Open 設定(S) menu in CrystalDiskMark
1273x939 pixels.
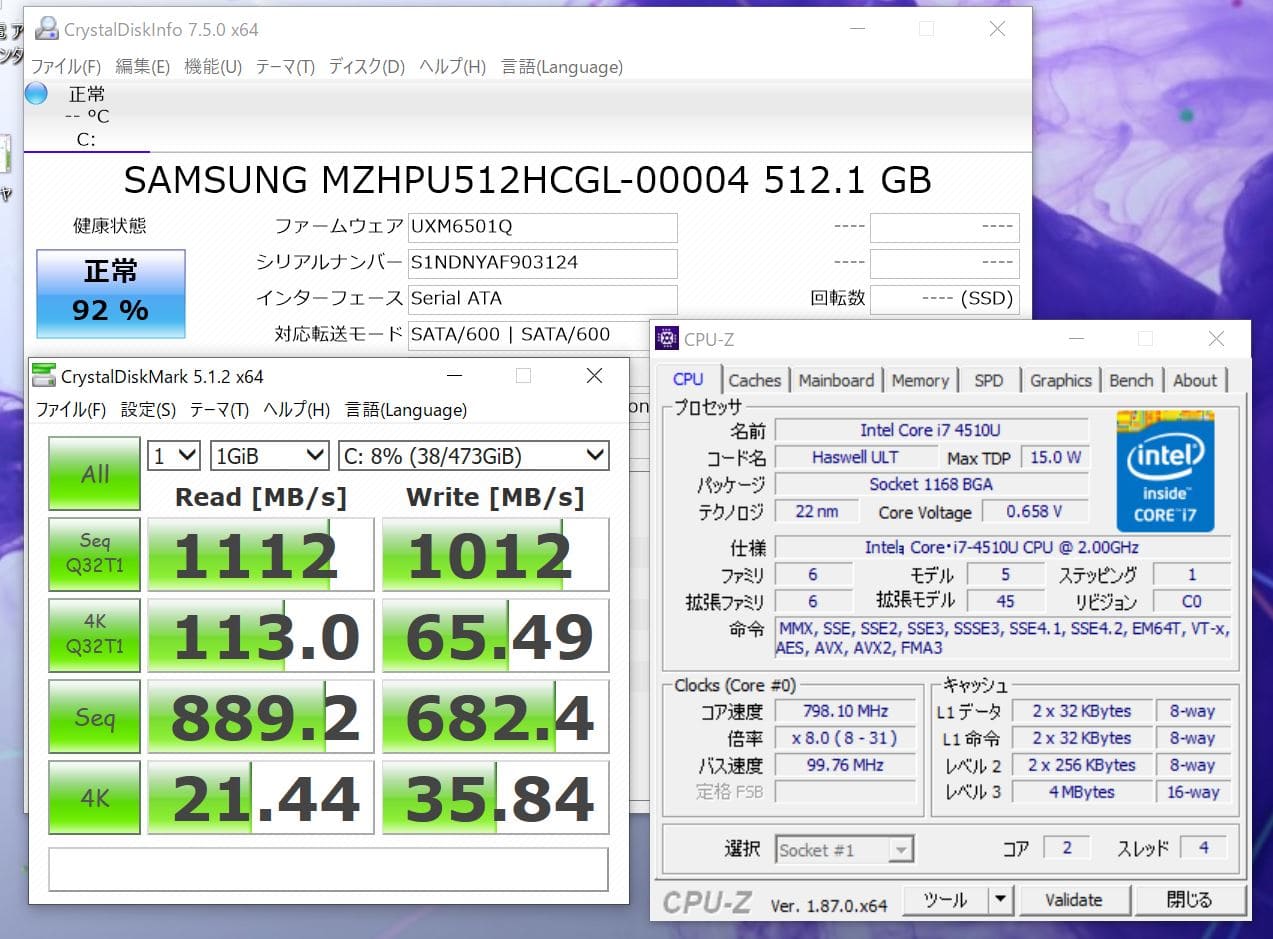[x=148, y=410]
